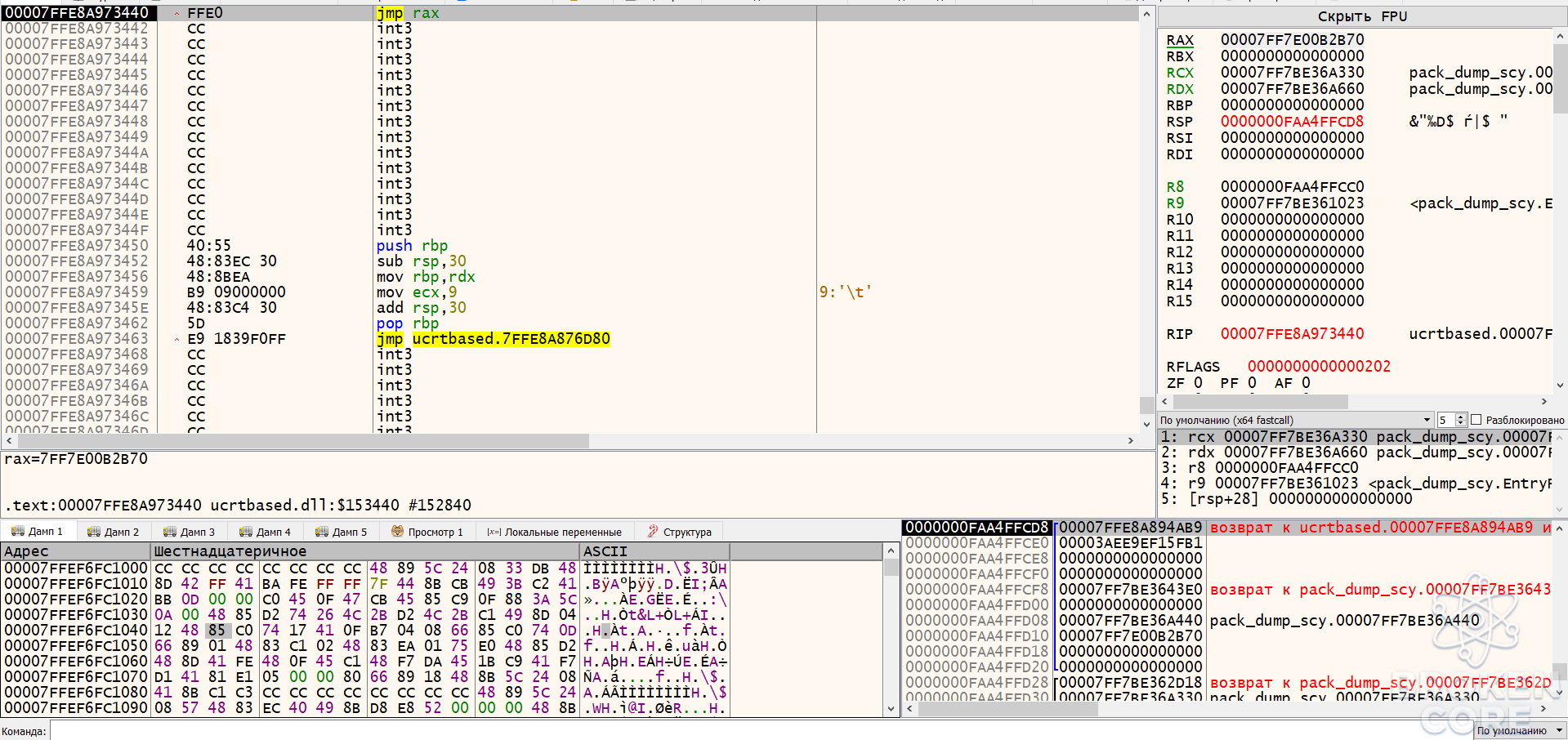Viewport: 1568px width, 740px height.
Task: Click the dump panel scroll down arrow
Action: [891, 709]
